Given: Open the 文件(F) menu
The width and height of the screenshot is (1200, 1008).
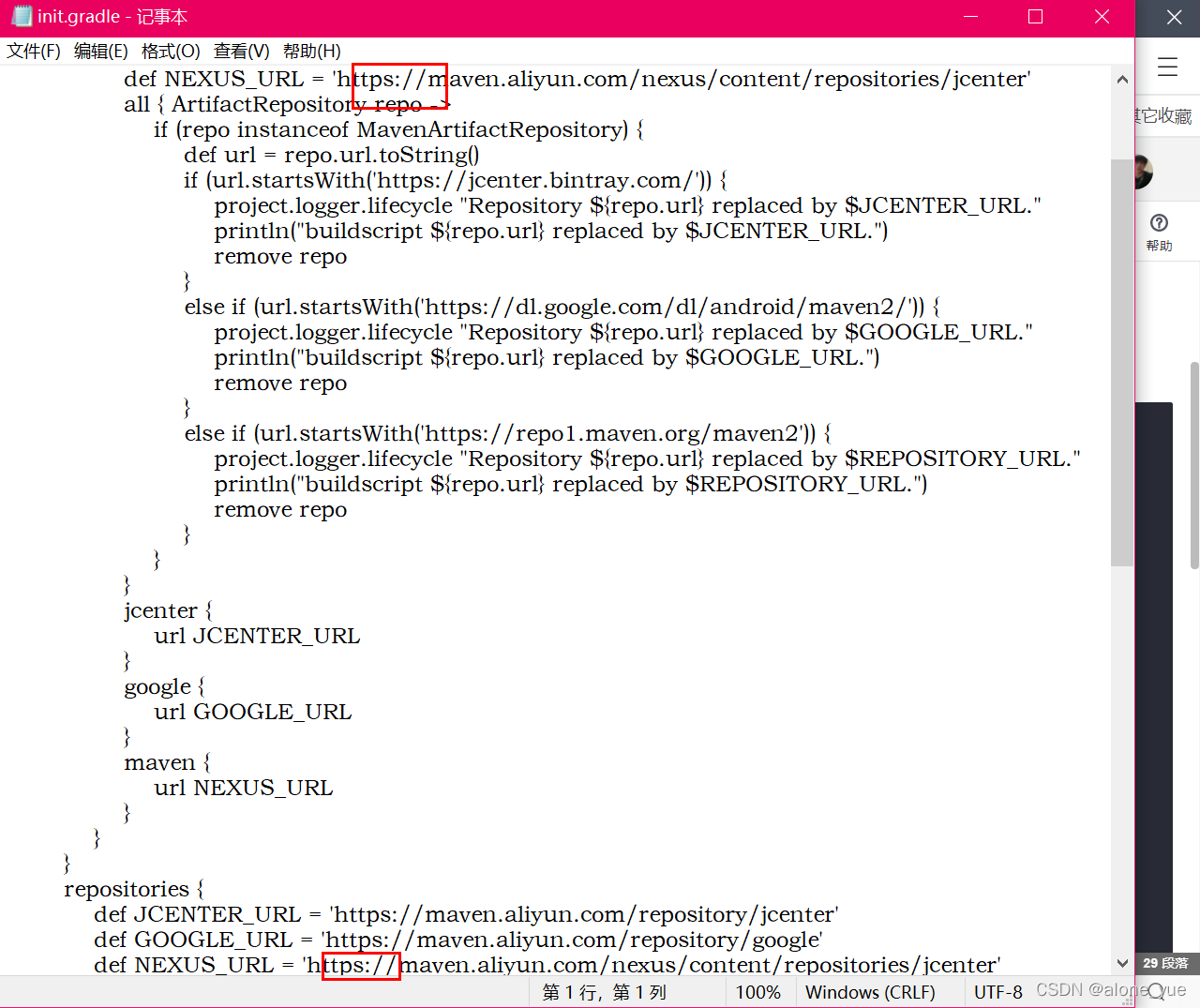Looking at the screenshot, I should 34,51.
